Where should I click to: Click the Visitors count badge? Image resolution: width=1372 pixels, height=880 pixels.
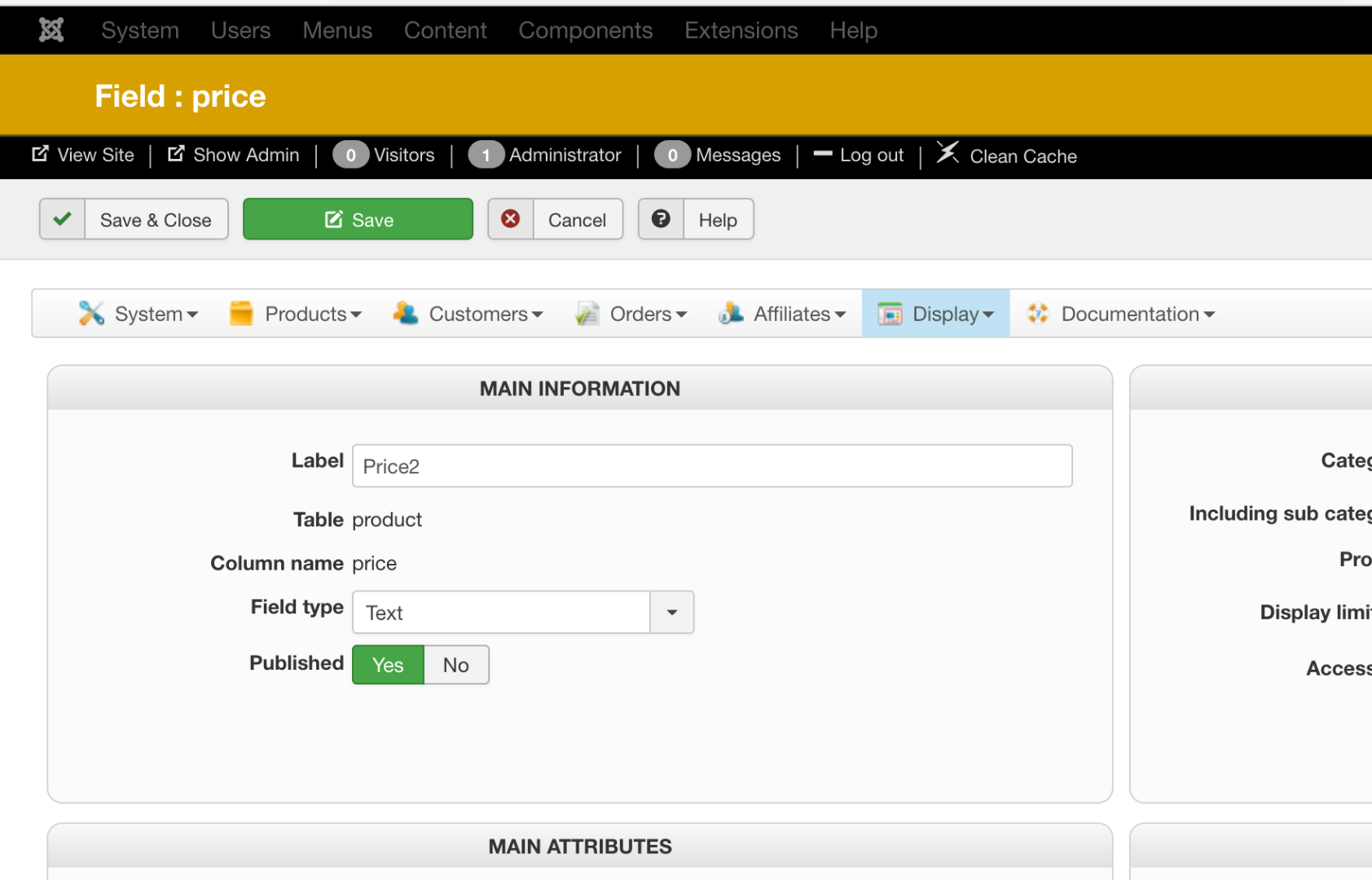(350, 155)
